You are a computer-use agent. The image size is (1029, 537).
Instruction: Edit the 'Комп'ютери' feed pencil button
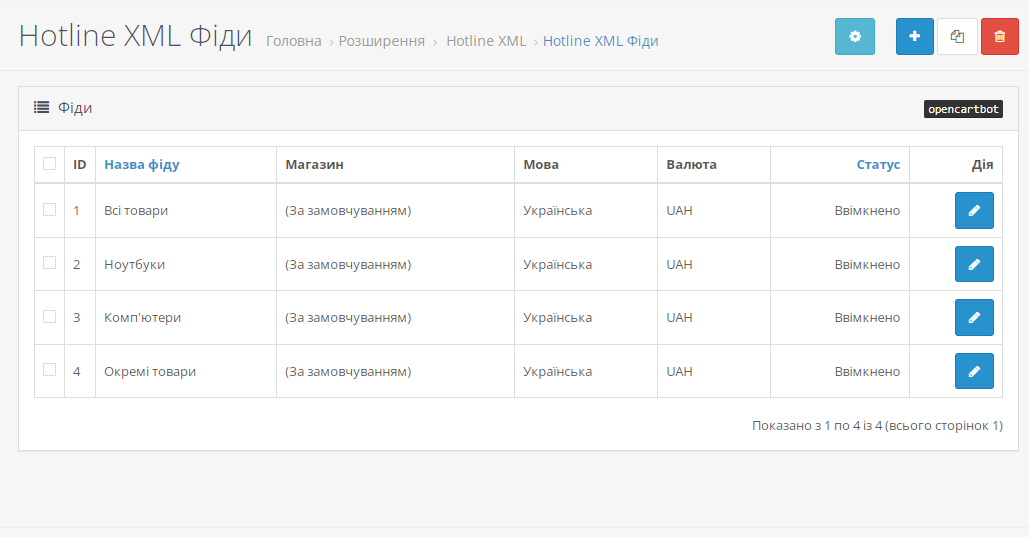(x=974, y=317)
